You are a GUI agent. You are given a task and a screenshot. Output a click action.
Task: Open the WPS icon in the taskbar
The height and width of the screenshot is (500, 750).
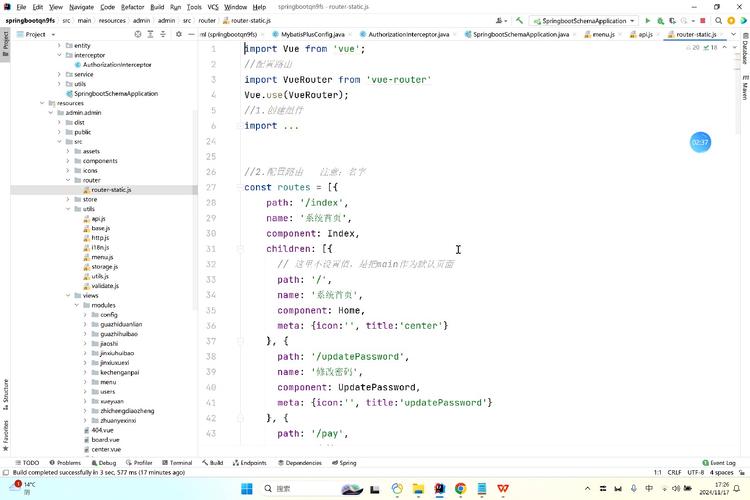tap(503, 488)
